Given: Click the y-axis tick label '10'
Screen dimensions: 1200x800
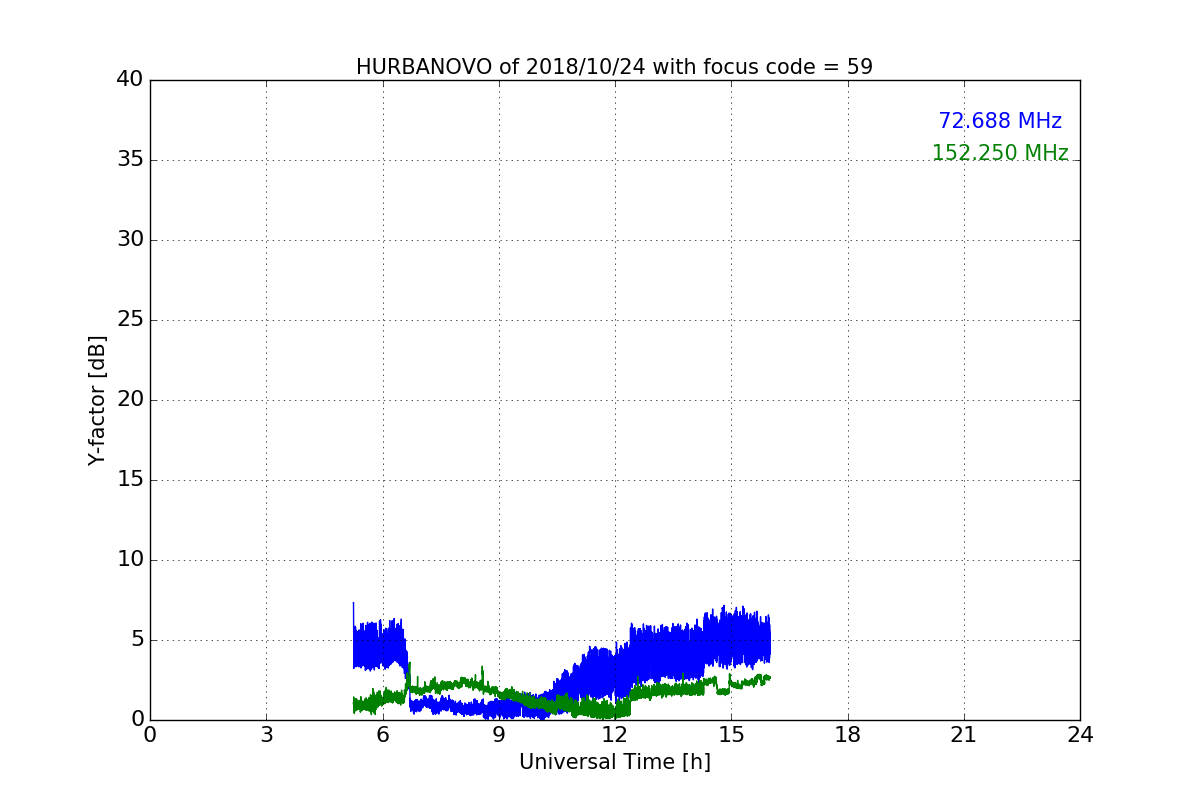Looking at the screenshot, I should pos(130,560).
